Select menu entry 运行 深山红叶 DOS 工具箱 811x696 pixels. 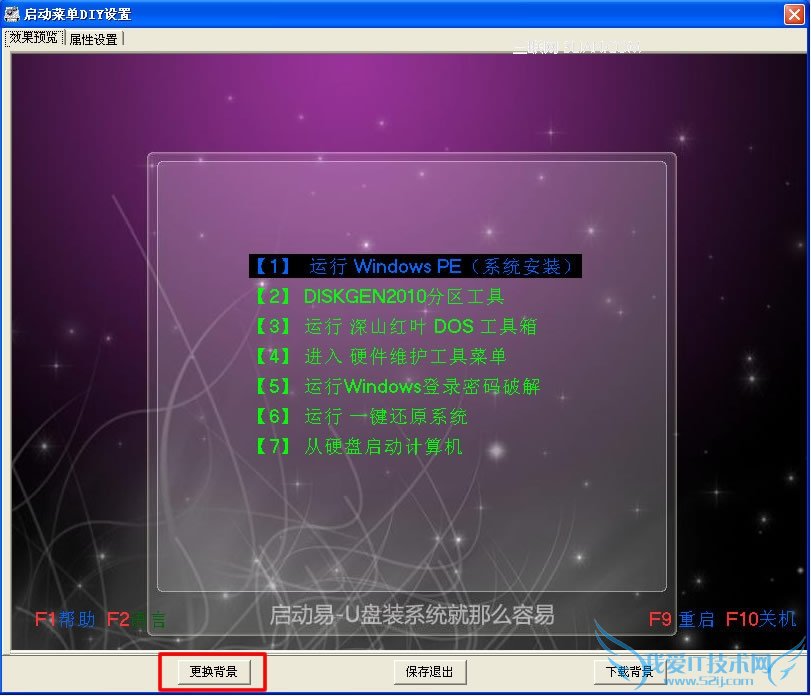[x=396, y=326]
